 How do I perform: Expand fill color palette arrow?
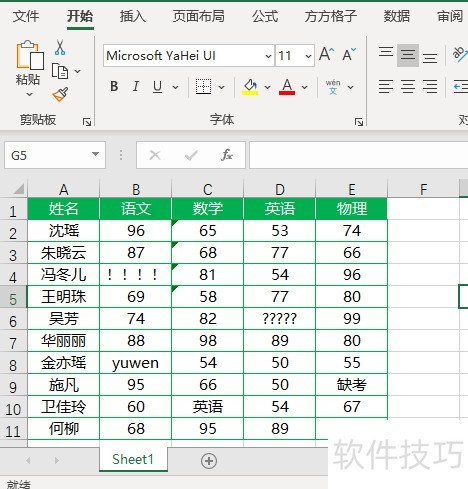click(x=267, y=87)
